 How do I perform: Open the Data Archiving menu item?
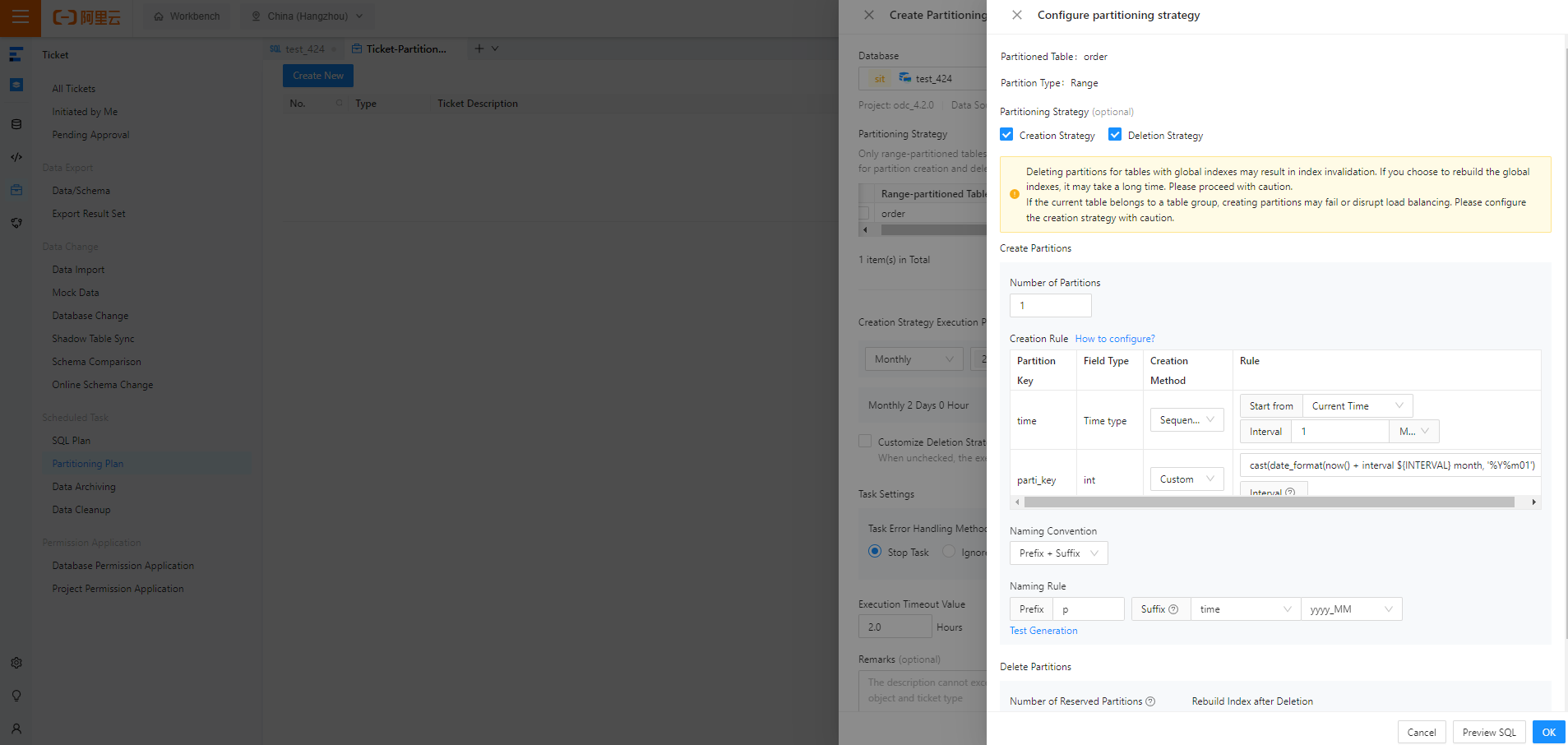84,487
